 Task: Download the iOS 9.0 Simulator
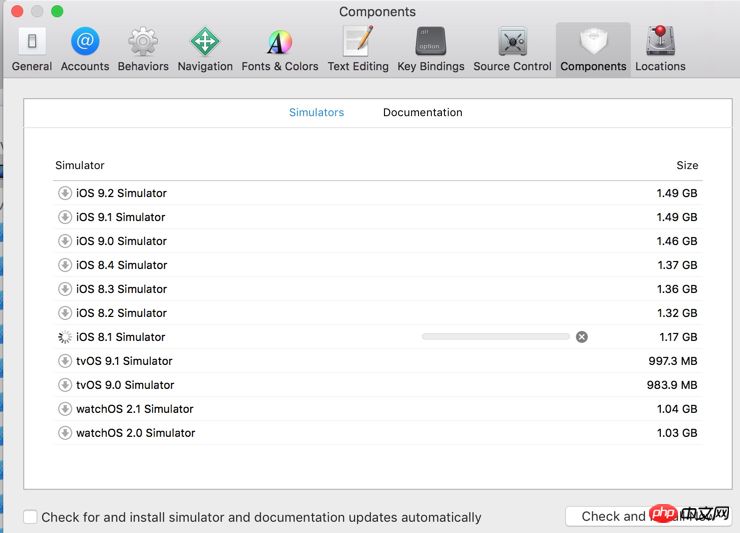tap(65, 241)
